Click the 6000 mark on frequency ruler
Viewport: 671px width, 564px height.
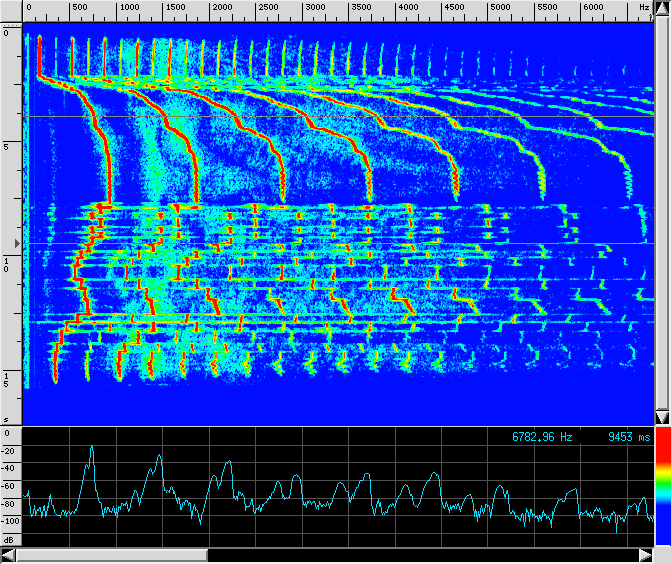(x=593, y=7)
